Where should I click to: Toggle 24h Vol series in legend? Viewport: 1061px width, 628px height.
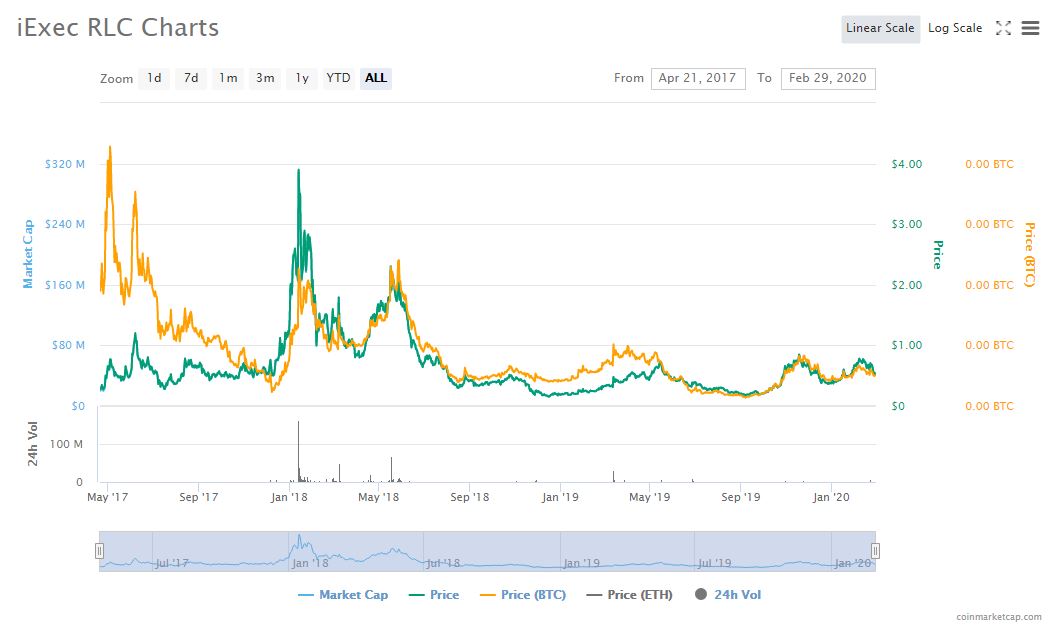[x=728, y=595]
